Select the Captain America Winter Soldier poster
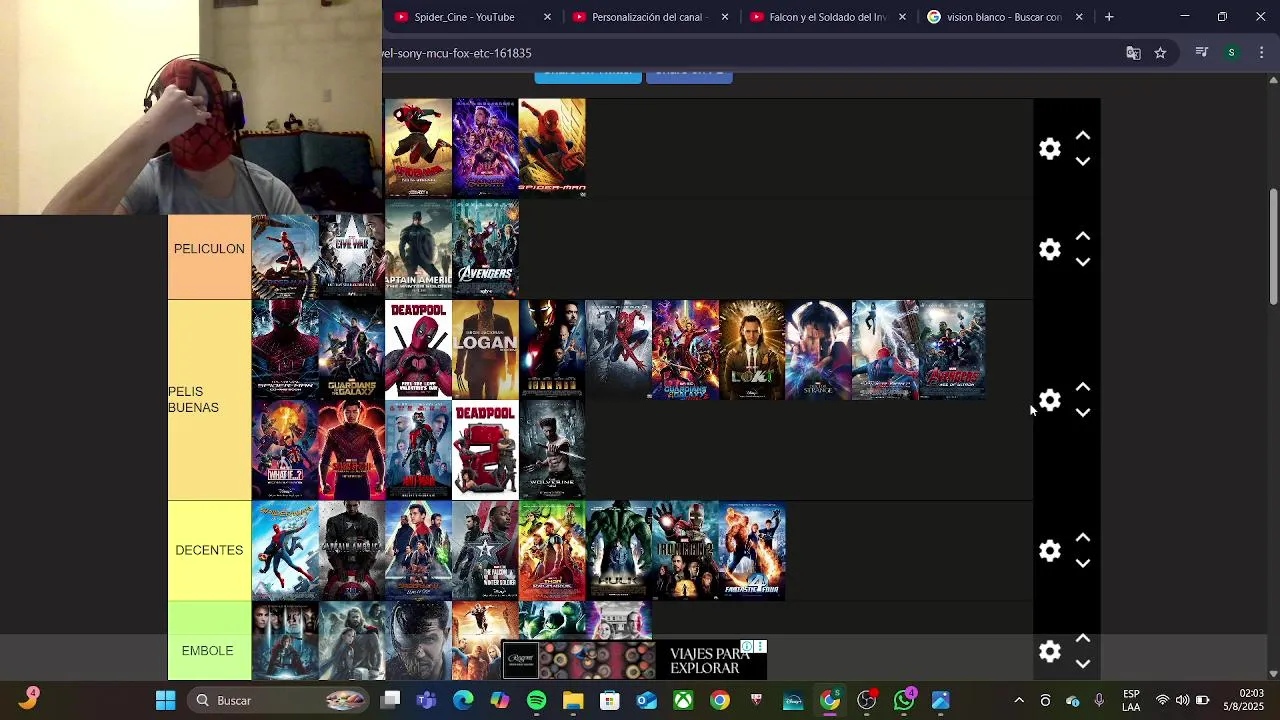The width and height of the screenshot is (1280, 720). click(x=418, y=249)
